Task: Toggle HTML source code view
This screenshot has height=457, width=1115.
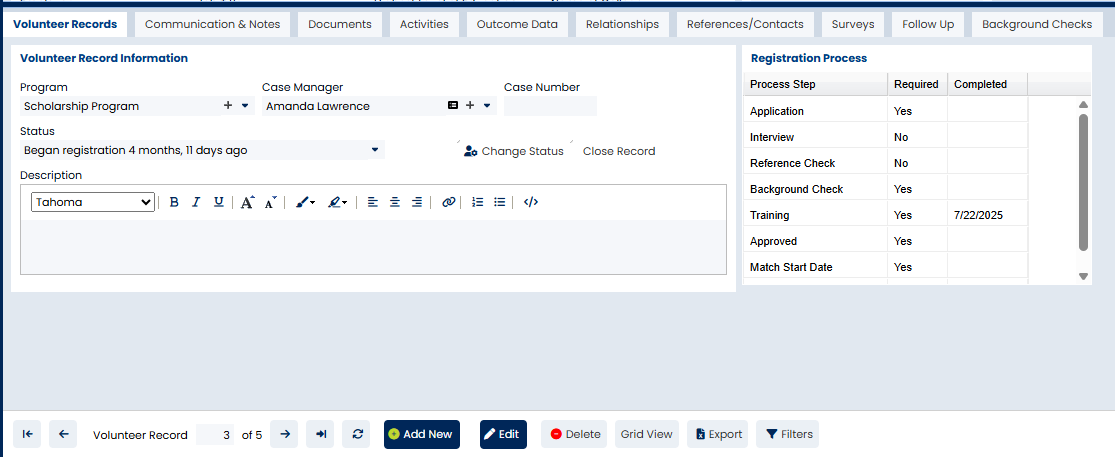Action: tap(530, 203)
